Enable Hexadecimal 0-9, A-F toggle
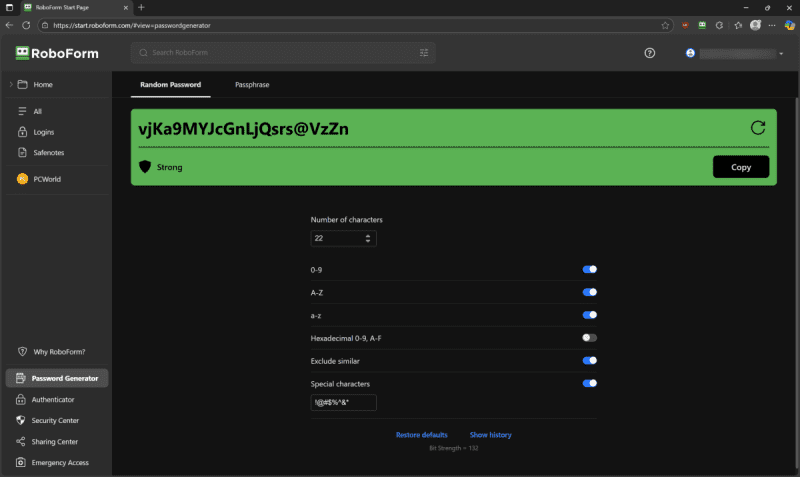The width and height of the screenshot is (800, 477). [590, 338]
